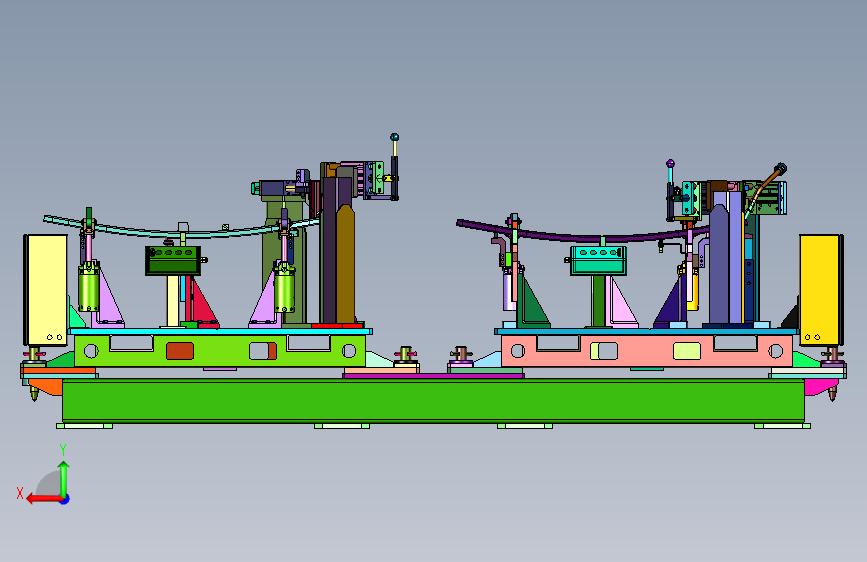This screenshot has height=562, width=867.
Task: Click the green Y axis arrow of the triad
Action: point(64,479)
